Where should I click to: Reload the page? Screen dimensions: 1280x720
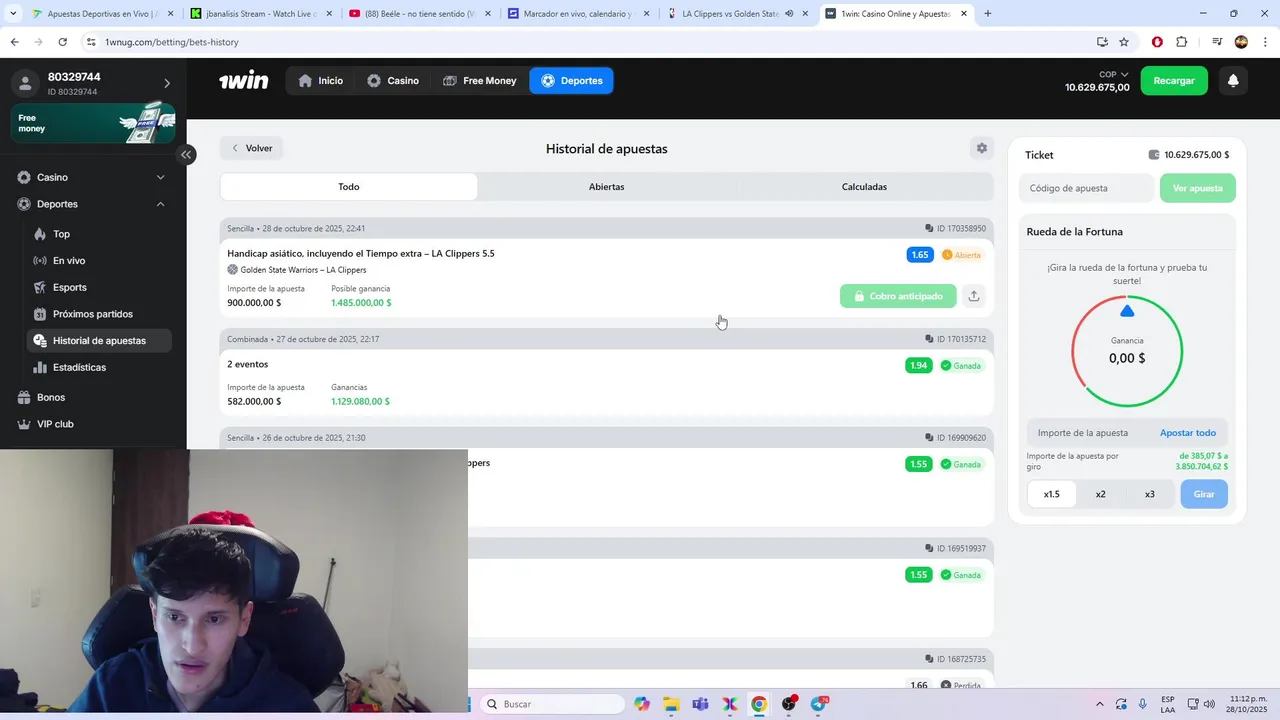point(62,42)
